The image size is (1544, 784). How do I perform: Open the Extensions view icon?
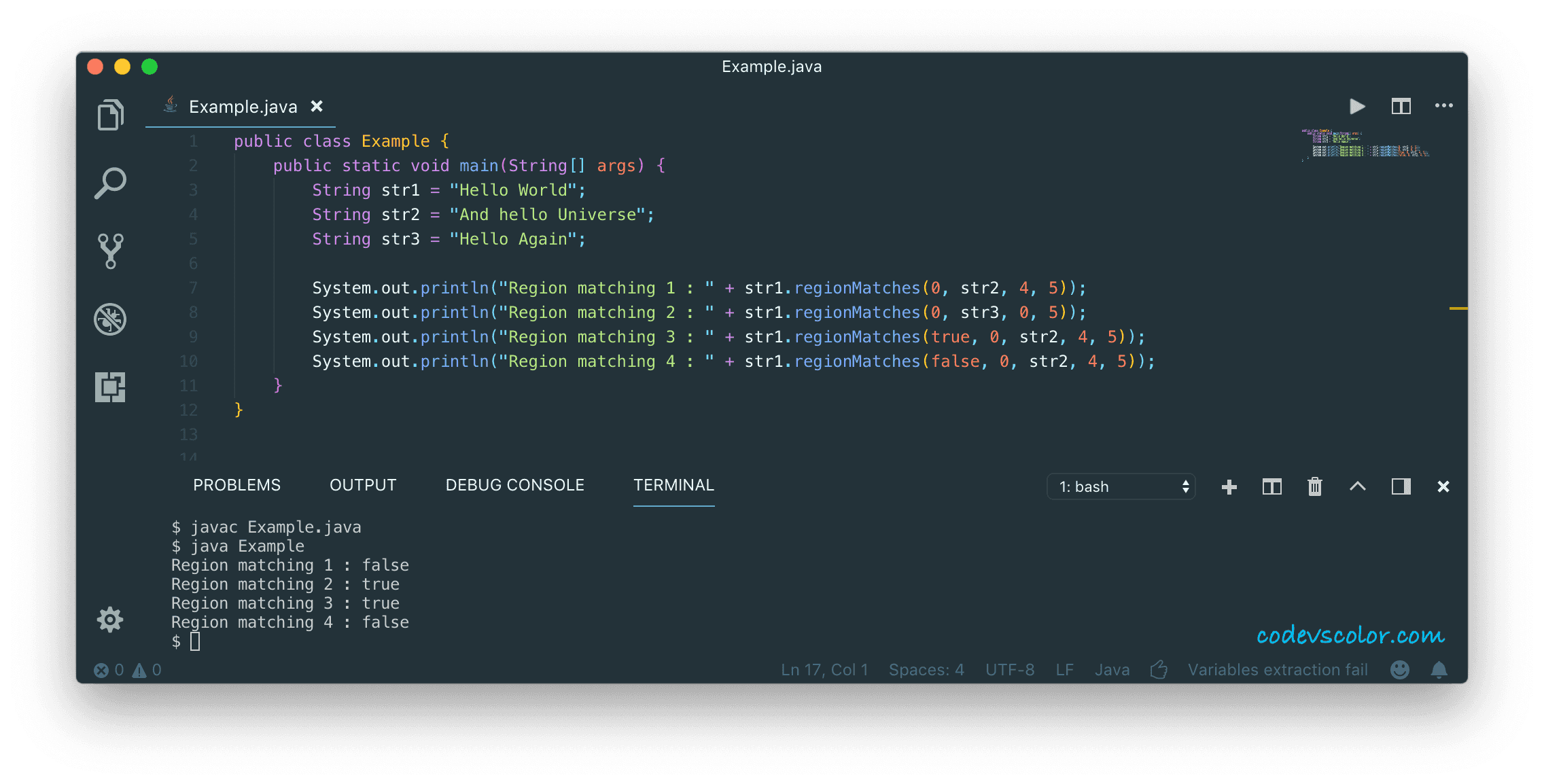click(110, 387)
